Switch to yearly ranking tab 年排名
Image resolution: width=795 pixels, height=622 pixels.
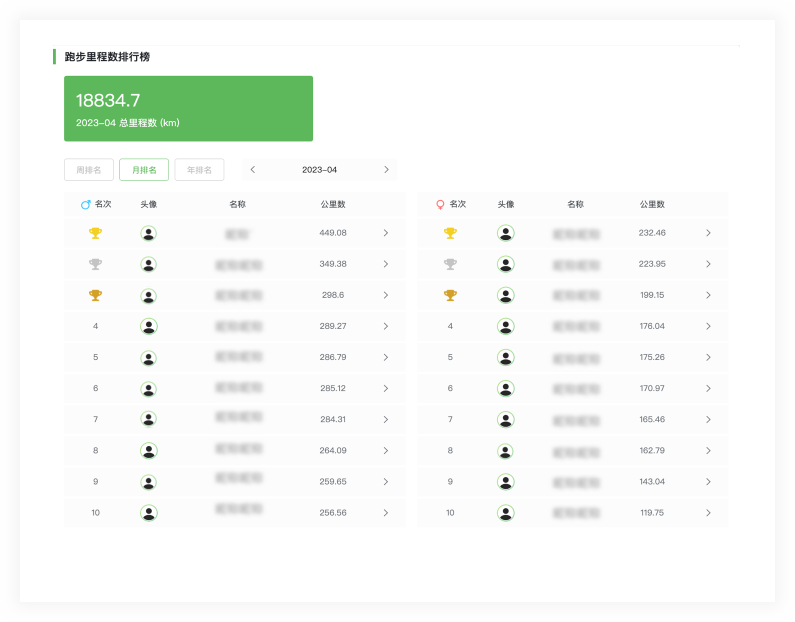(x=199, y=170)
